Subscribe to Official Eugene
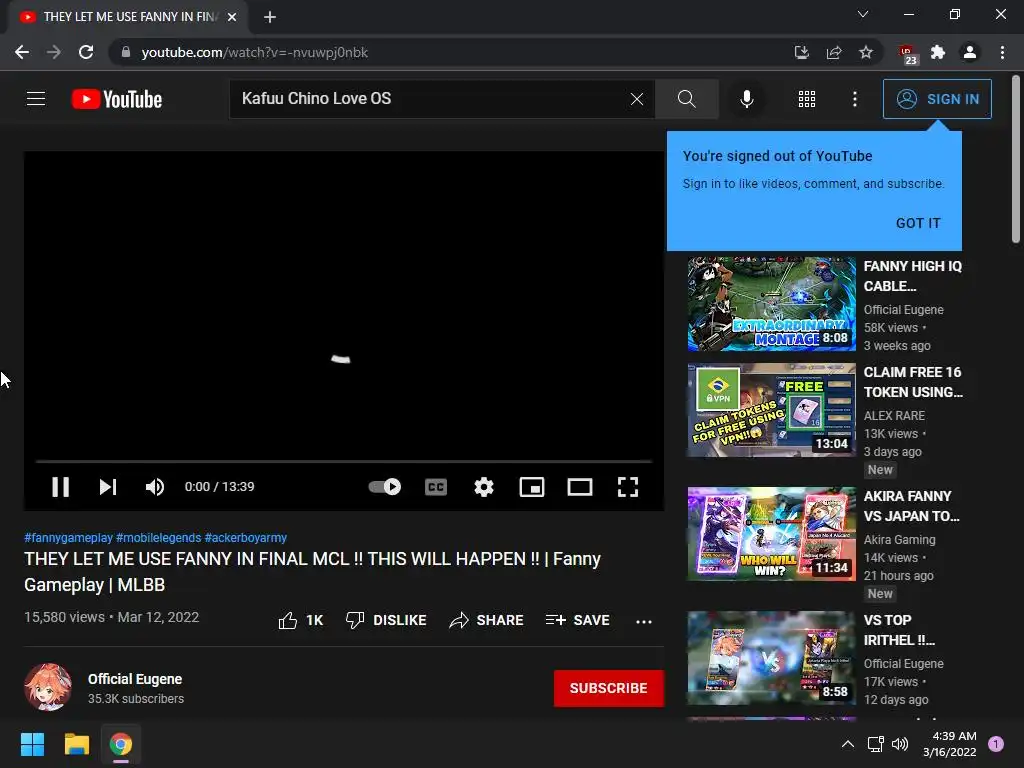 click(609, 688)
